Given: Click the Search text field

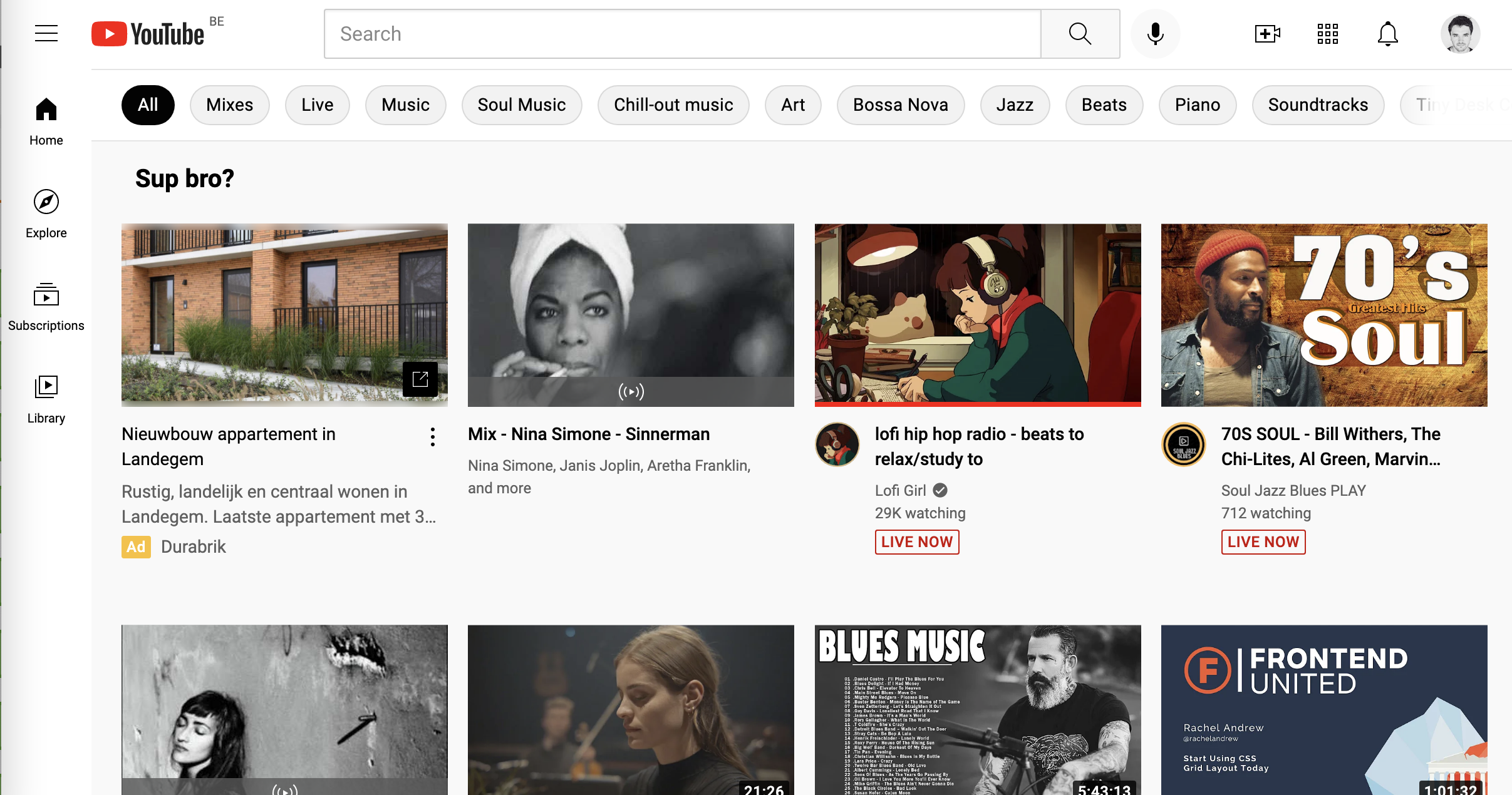Looking at the screenshot, I should tap(683, 34).
